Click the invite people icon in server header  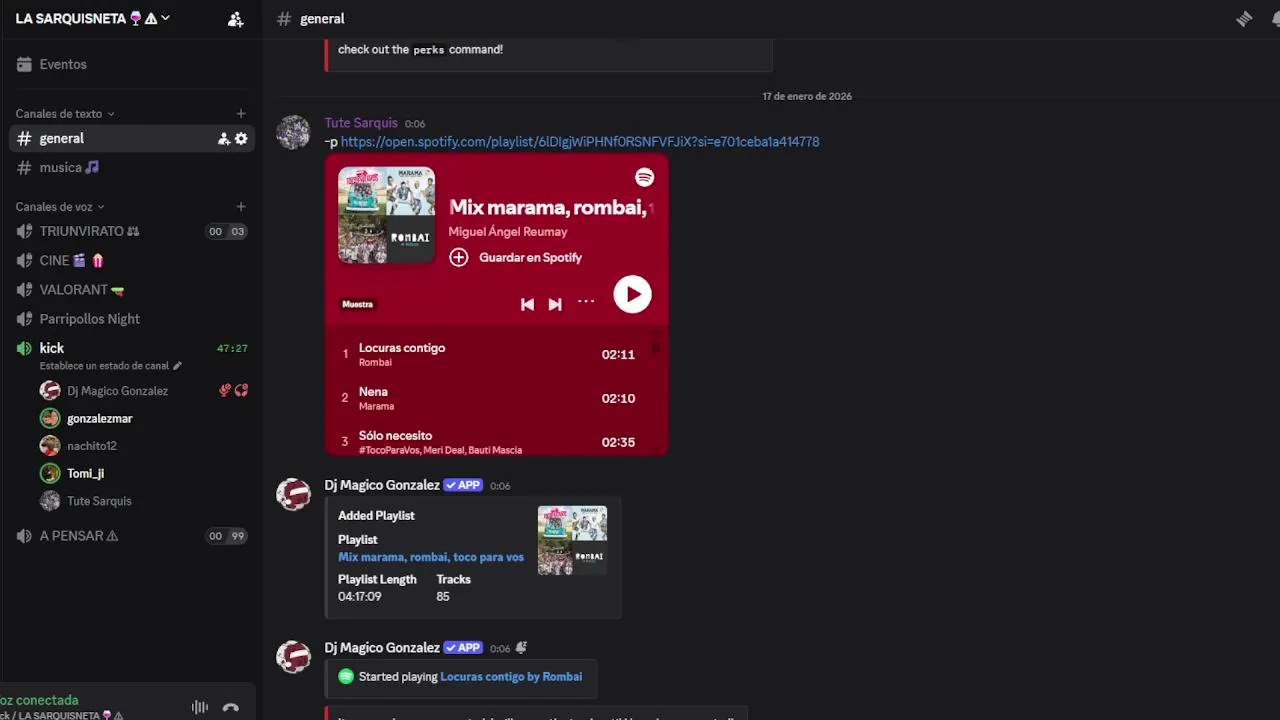(x=235, y=19)
